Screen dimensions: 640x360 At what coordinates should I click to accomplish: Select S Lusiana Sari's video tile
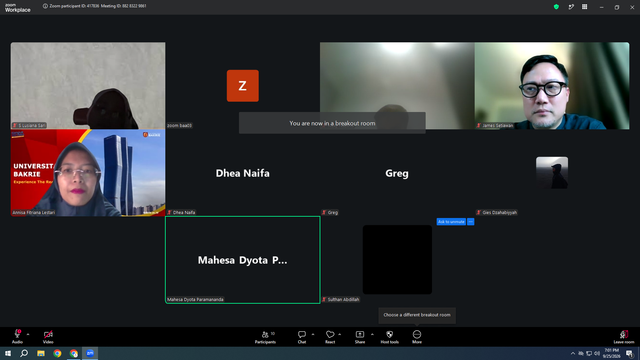pyautogui.click(x=88, y=86)
